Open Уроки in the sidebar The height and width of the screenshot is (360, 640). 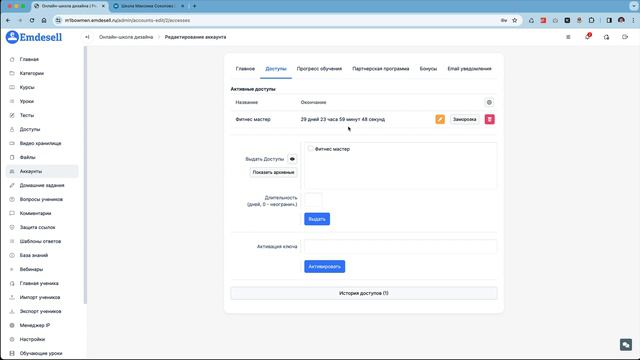coord(27,101)
